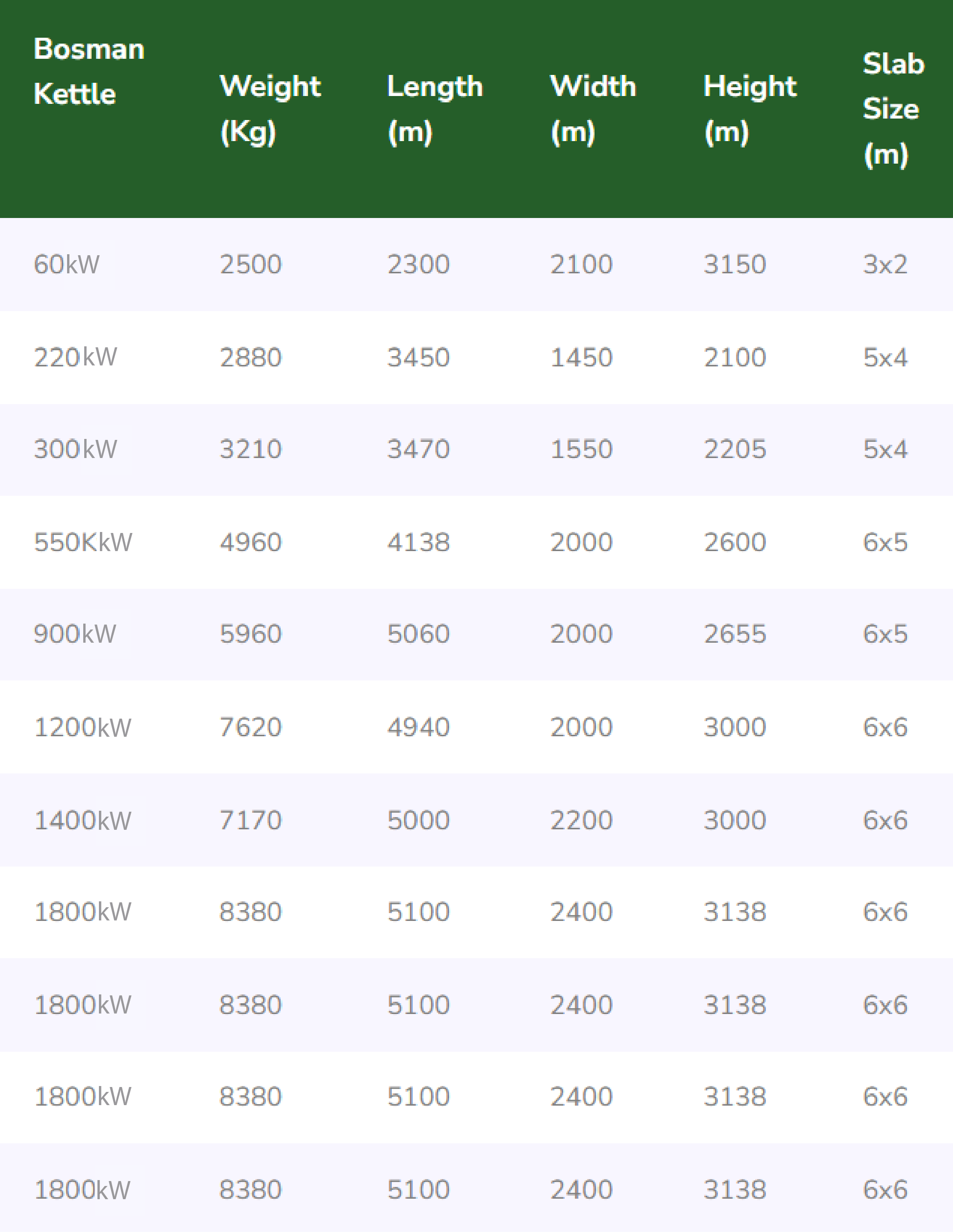This screenshot has width=953, height=1232.
Task: Click the 550KkW kettle row label
Action: tap(83, 542)
